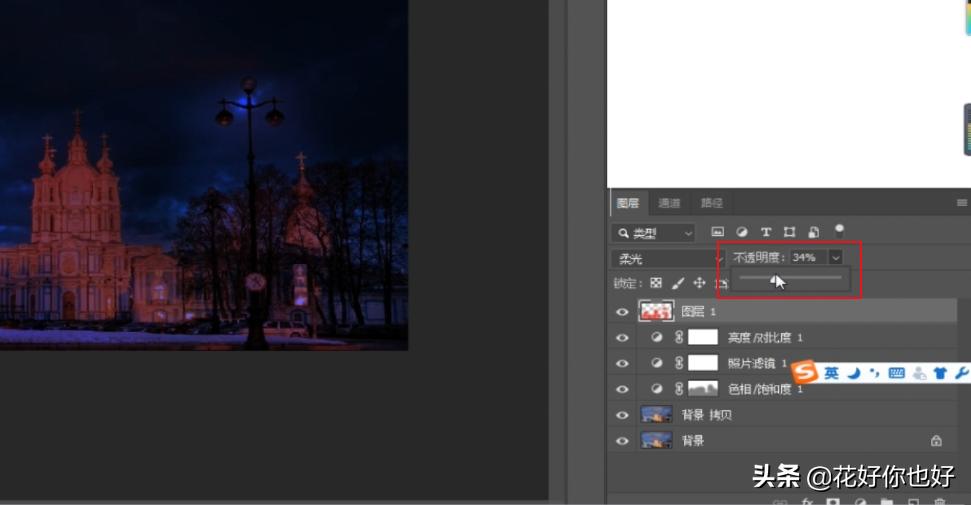Filter layers by text type icon
971x505 pixels.
pos(766,232)
